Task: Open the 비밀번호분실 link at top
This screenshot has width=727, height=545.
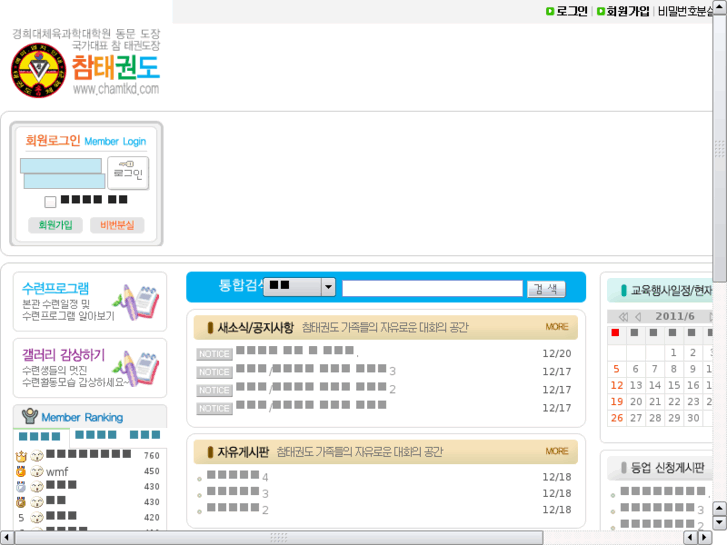Action: point(685,11)
